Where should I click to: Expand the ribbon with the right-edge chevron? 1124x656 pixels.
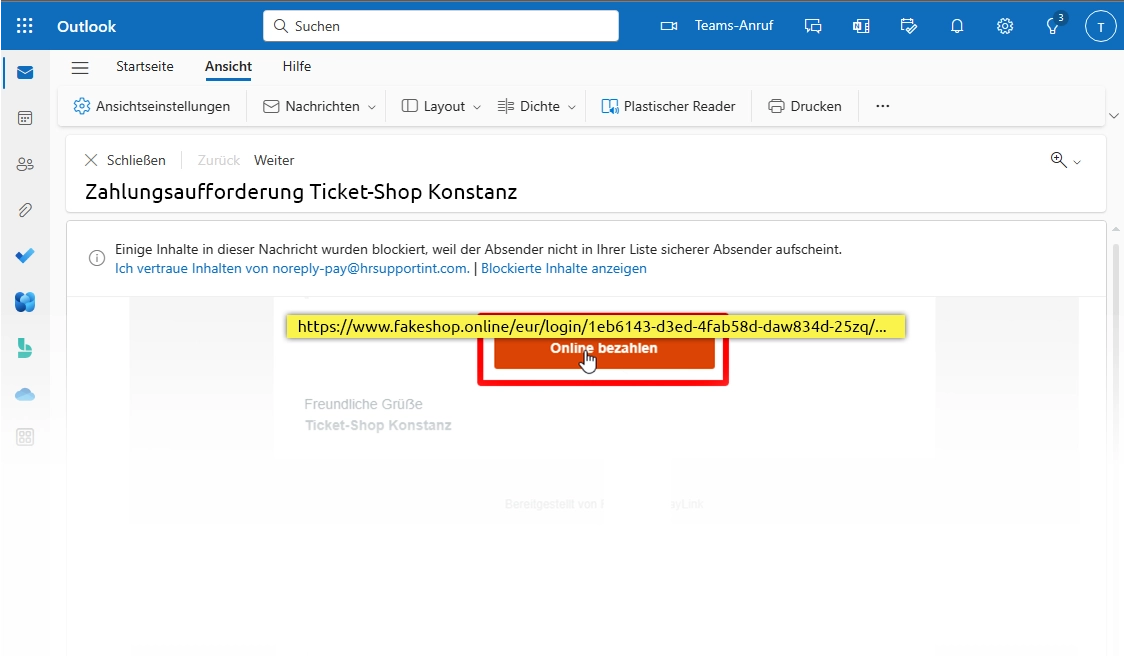point(1113,115)
